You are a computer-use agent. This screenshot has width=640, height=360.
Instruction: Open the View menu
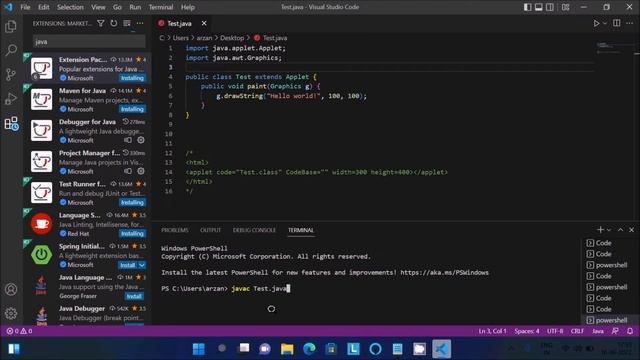pos(98,7)
